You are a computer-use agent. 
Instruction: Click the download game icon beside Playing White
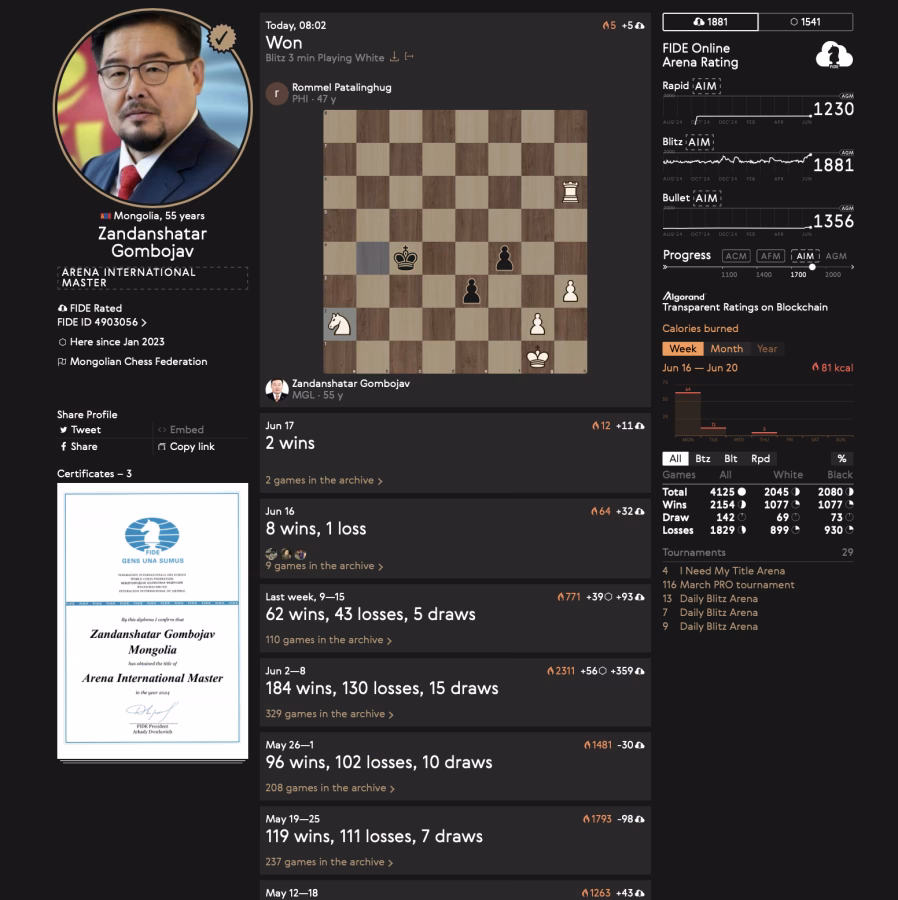(x=394, y=57)
